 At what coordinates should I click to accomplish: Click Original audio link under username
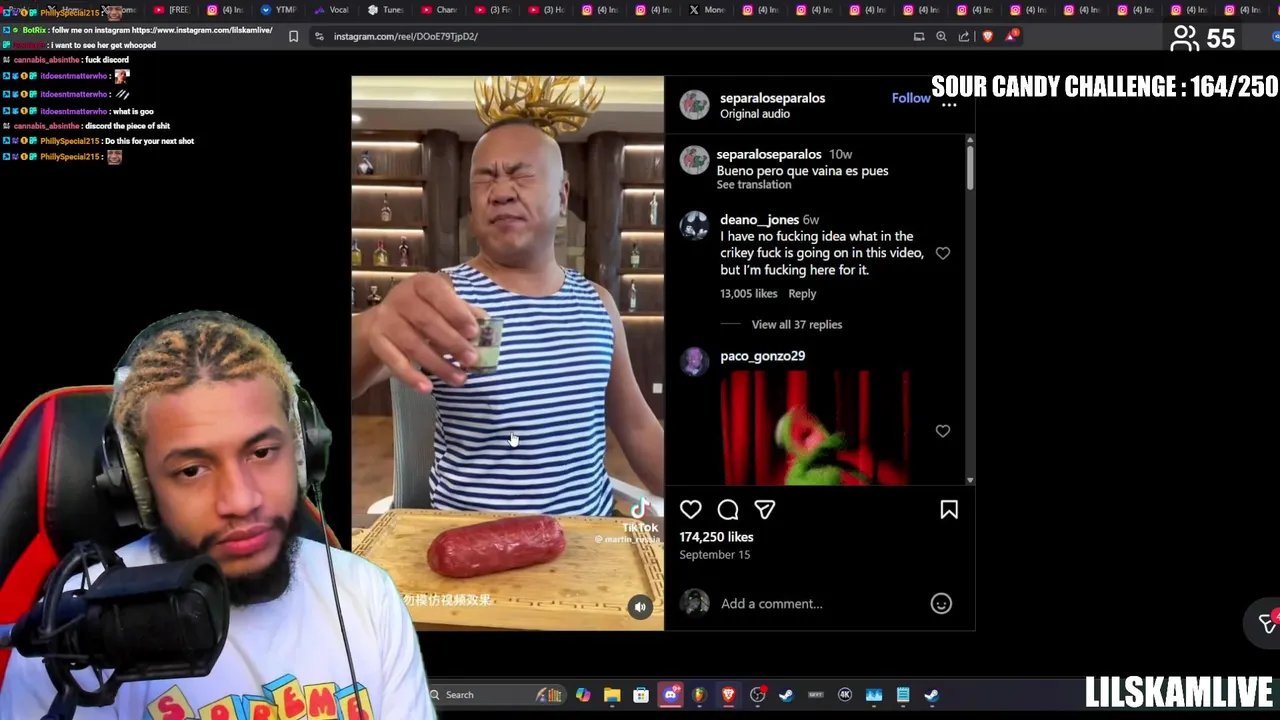pos(755,114)
